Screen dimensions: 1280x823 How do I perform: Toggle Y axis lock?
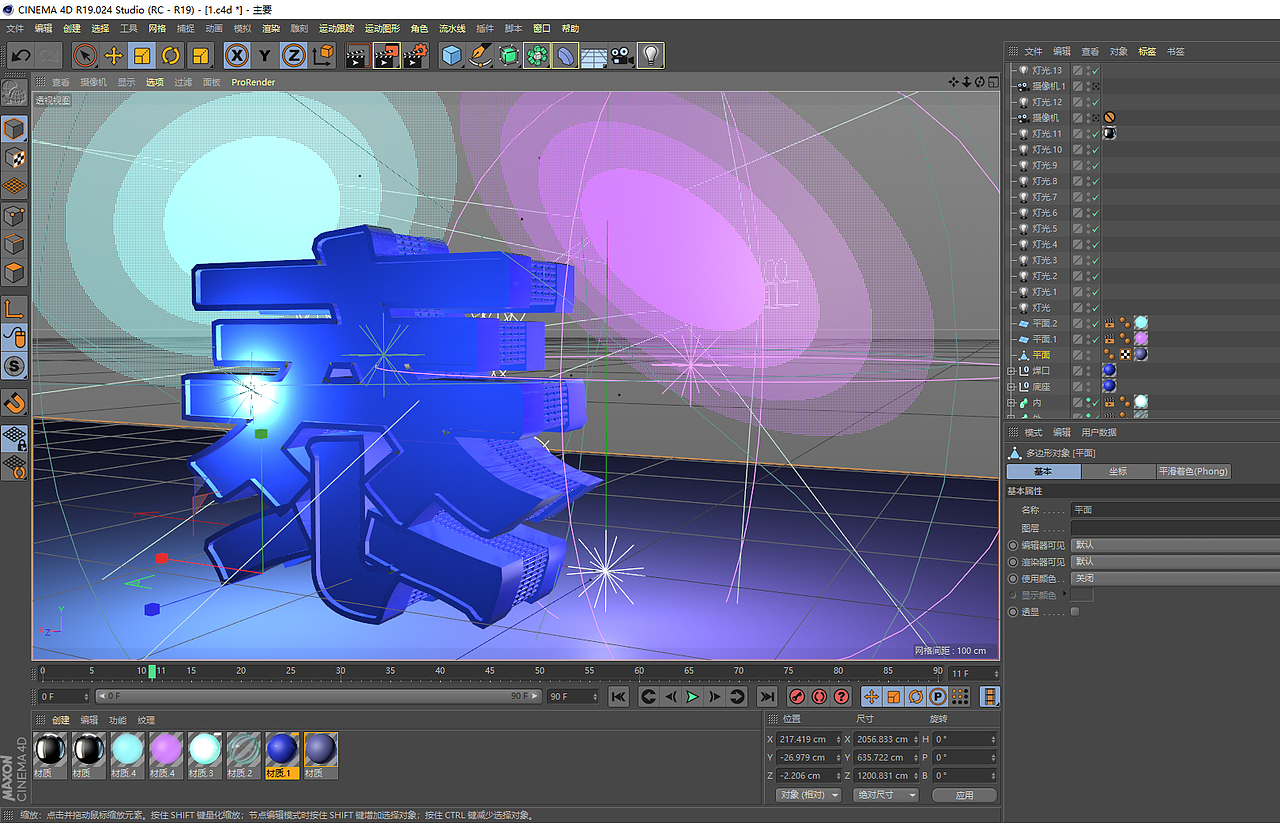265,56
